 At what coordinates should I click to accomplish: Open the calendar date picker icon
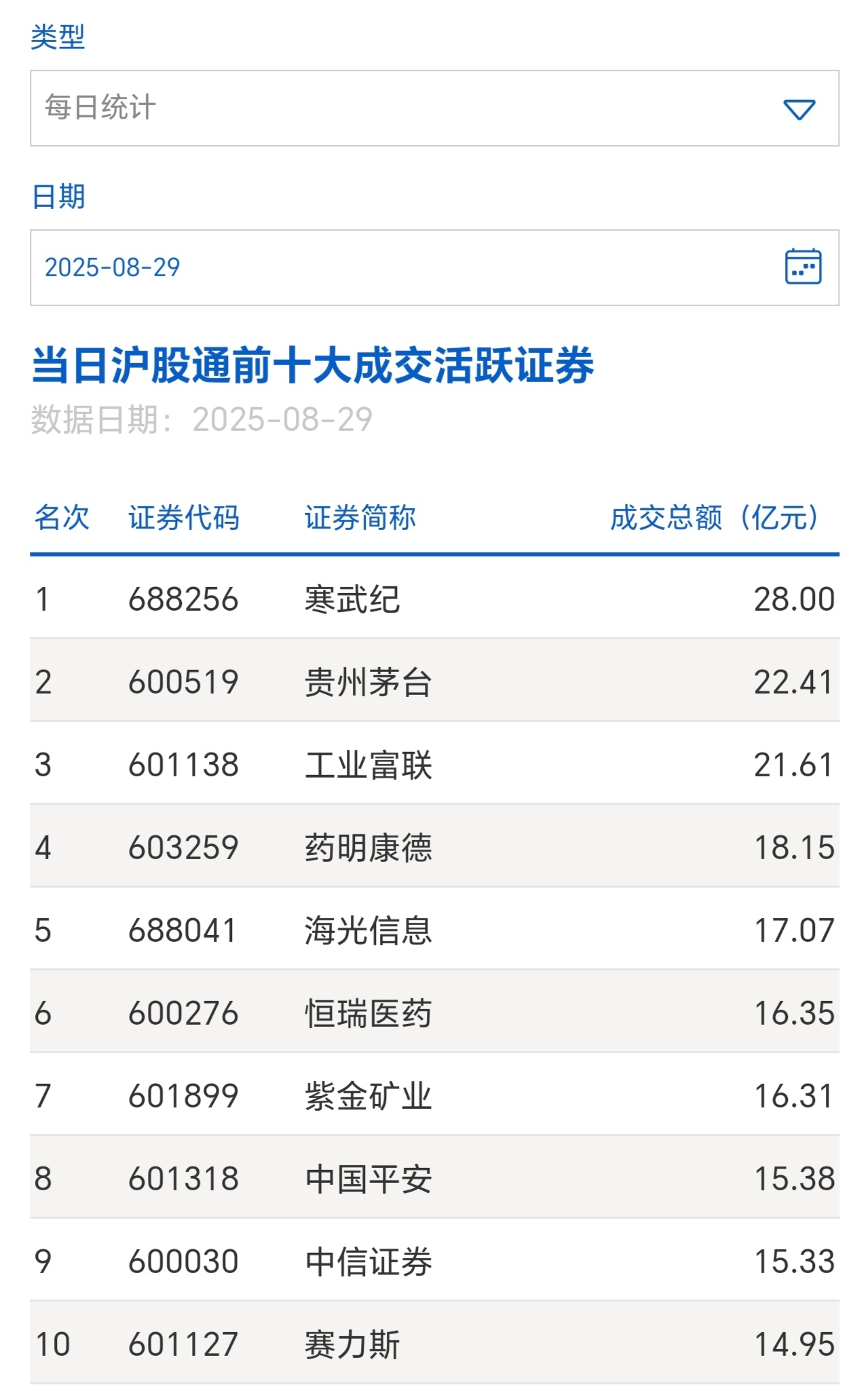tap(803, 266)
